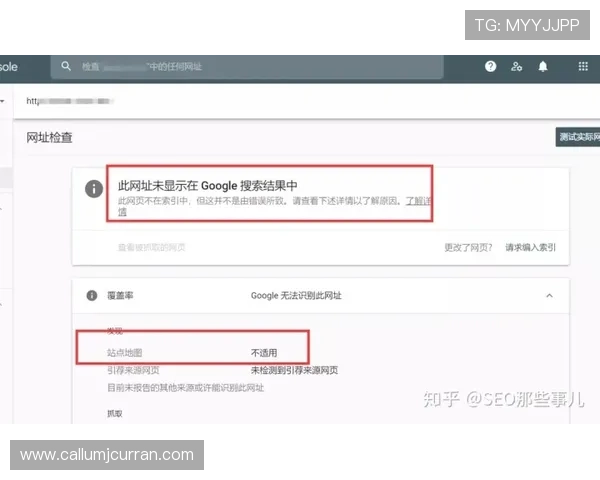Click the info icon beside the index status
Screen dimensions: 600x480
coord(94,189)
